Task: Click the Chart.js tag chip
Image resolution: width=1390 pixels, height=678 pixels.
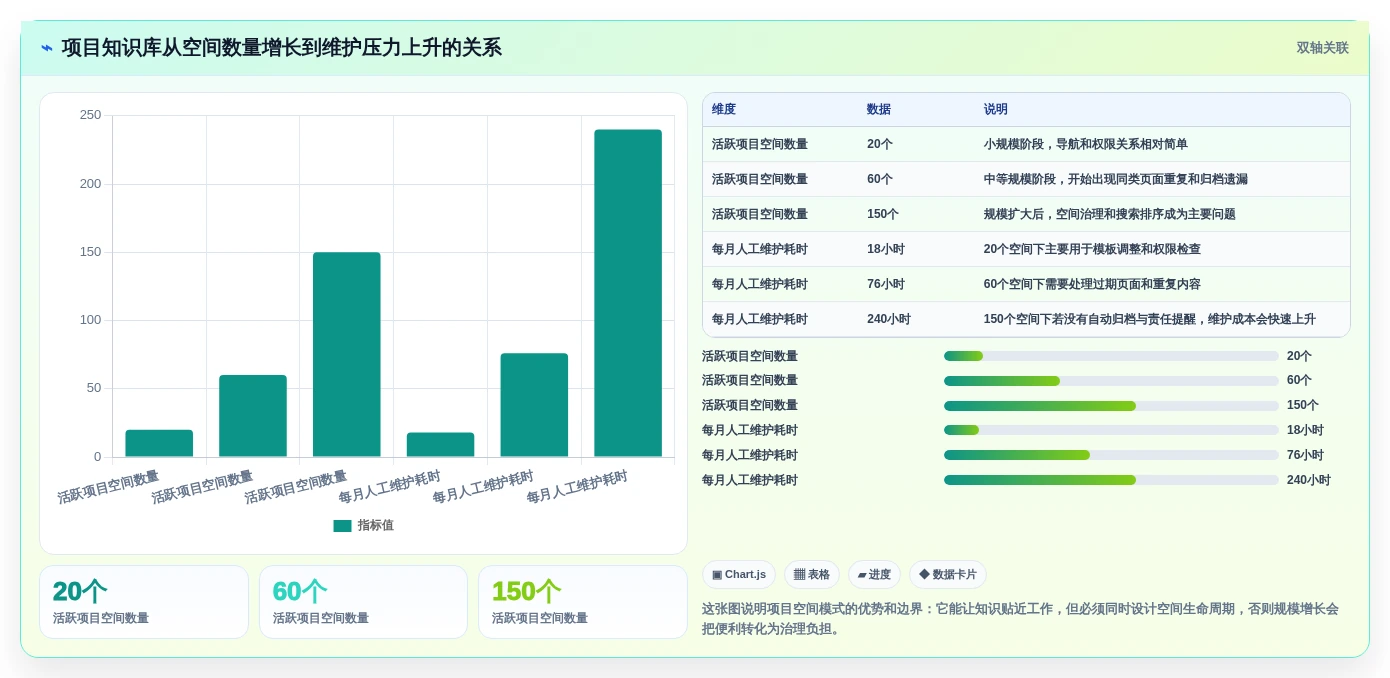Action: click(739, 575)
